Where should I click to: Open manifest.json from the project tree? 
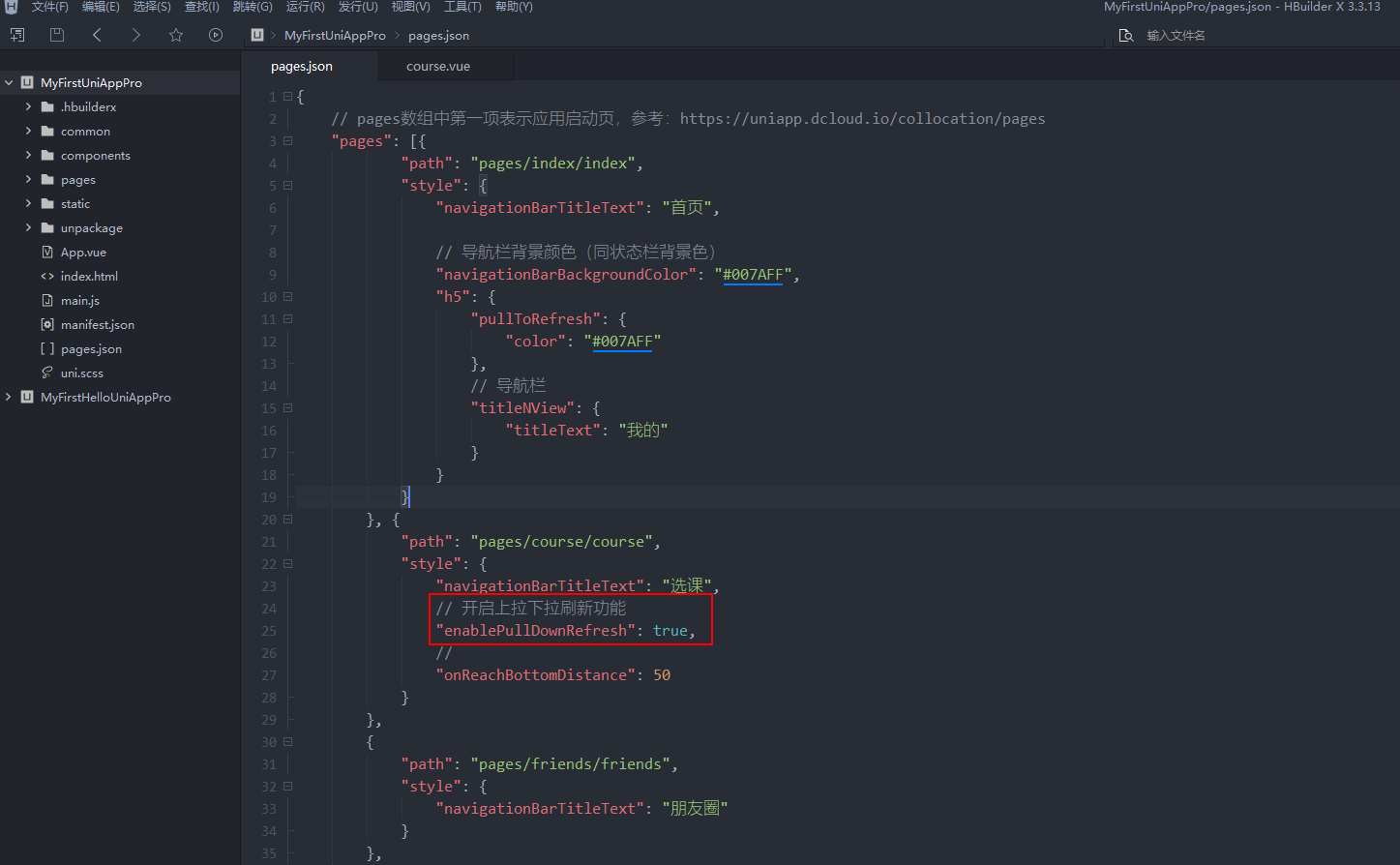click(x=97, y=324)
